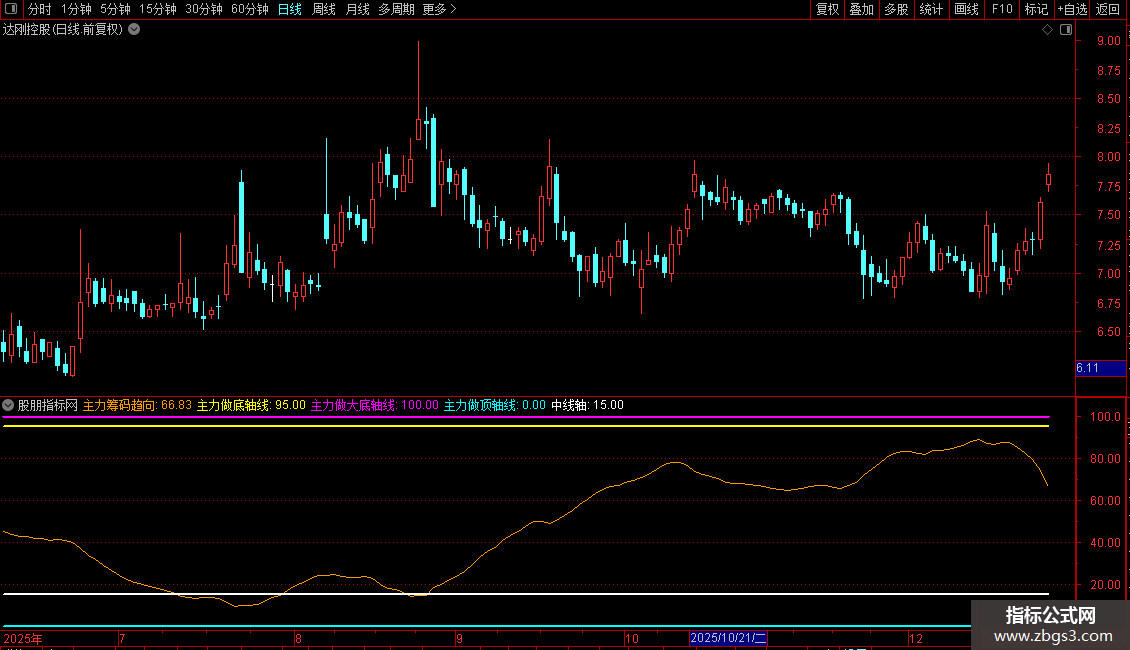Open the 画线 drawing tools
Image resolution: width=1130 pixels, height=650 pixels.
(966, 10)
